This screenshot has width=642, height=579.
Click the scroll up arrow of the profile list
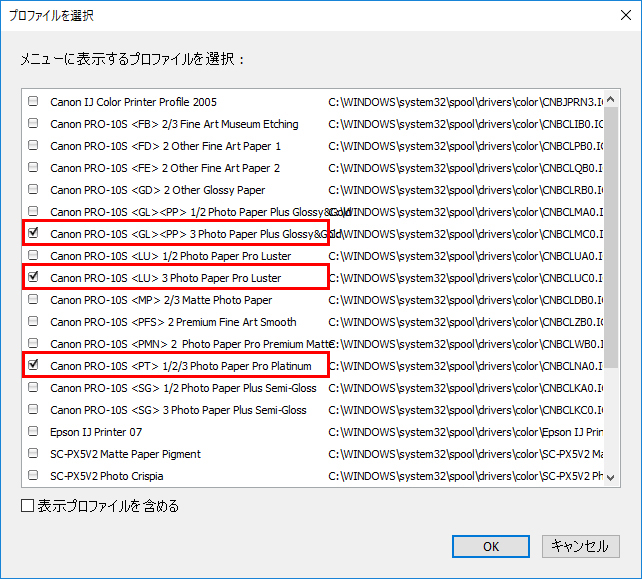click(611, 100)
